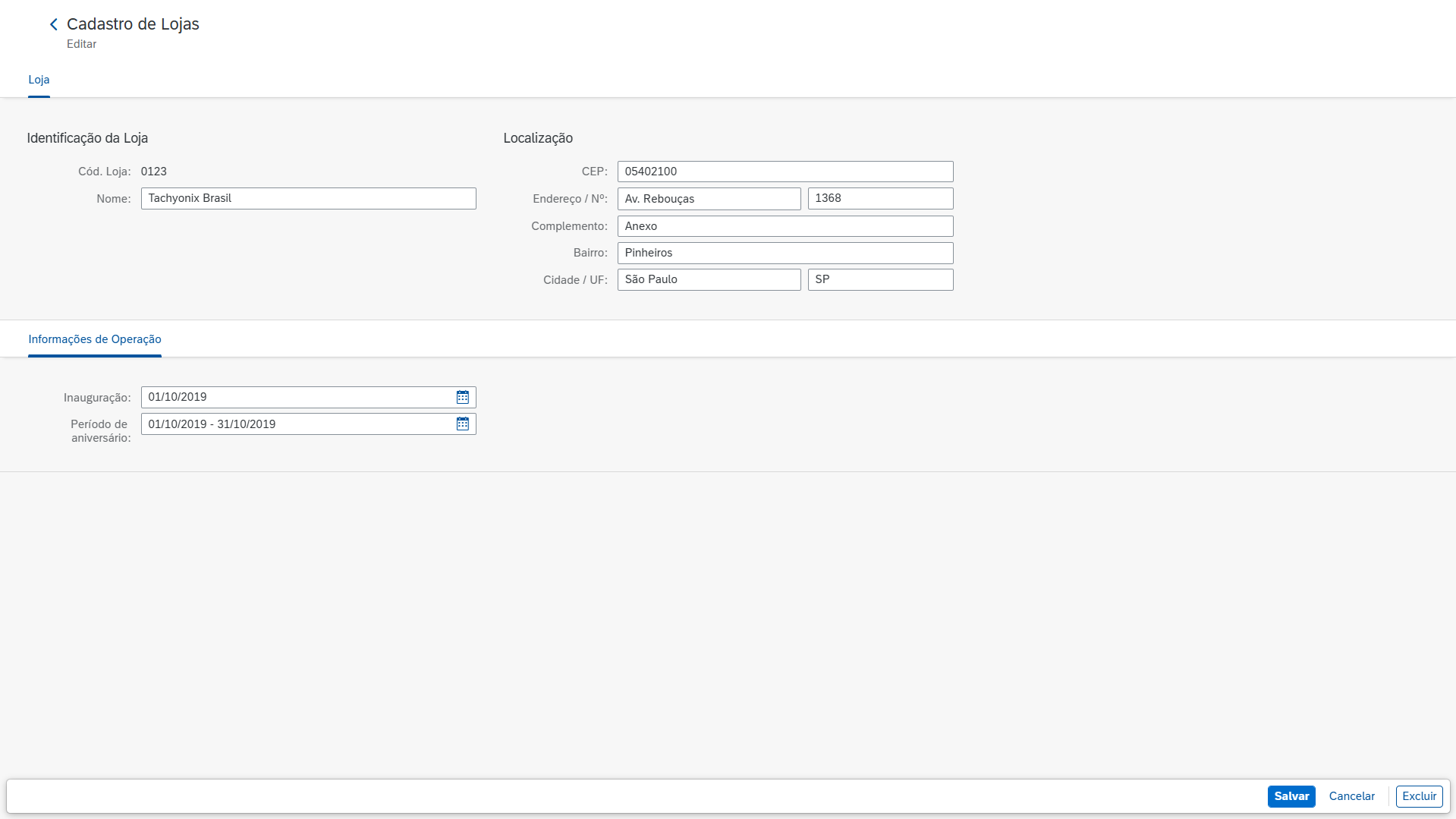Click the Cadastro de Lojas page title
Image resolution: width=1456 pixels, height=819 pixels.
[133, 24]
